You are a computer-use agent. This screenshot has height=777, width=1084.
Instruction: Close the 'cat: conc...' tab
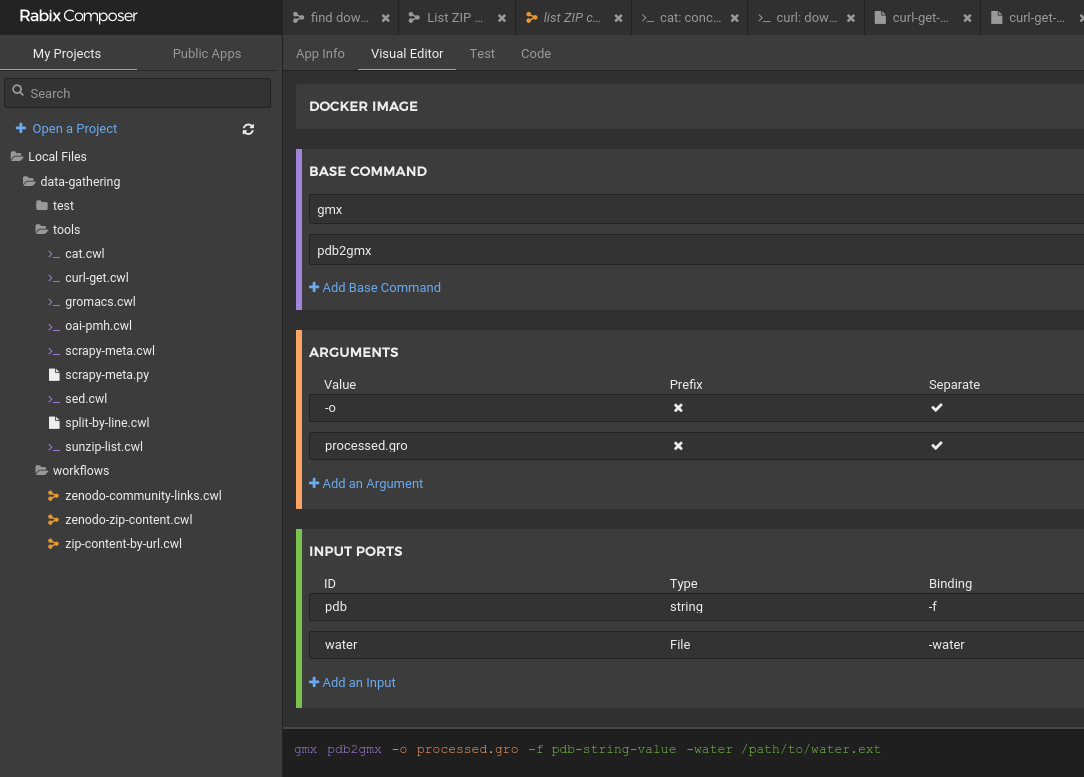click(734, 18)
